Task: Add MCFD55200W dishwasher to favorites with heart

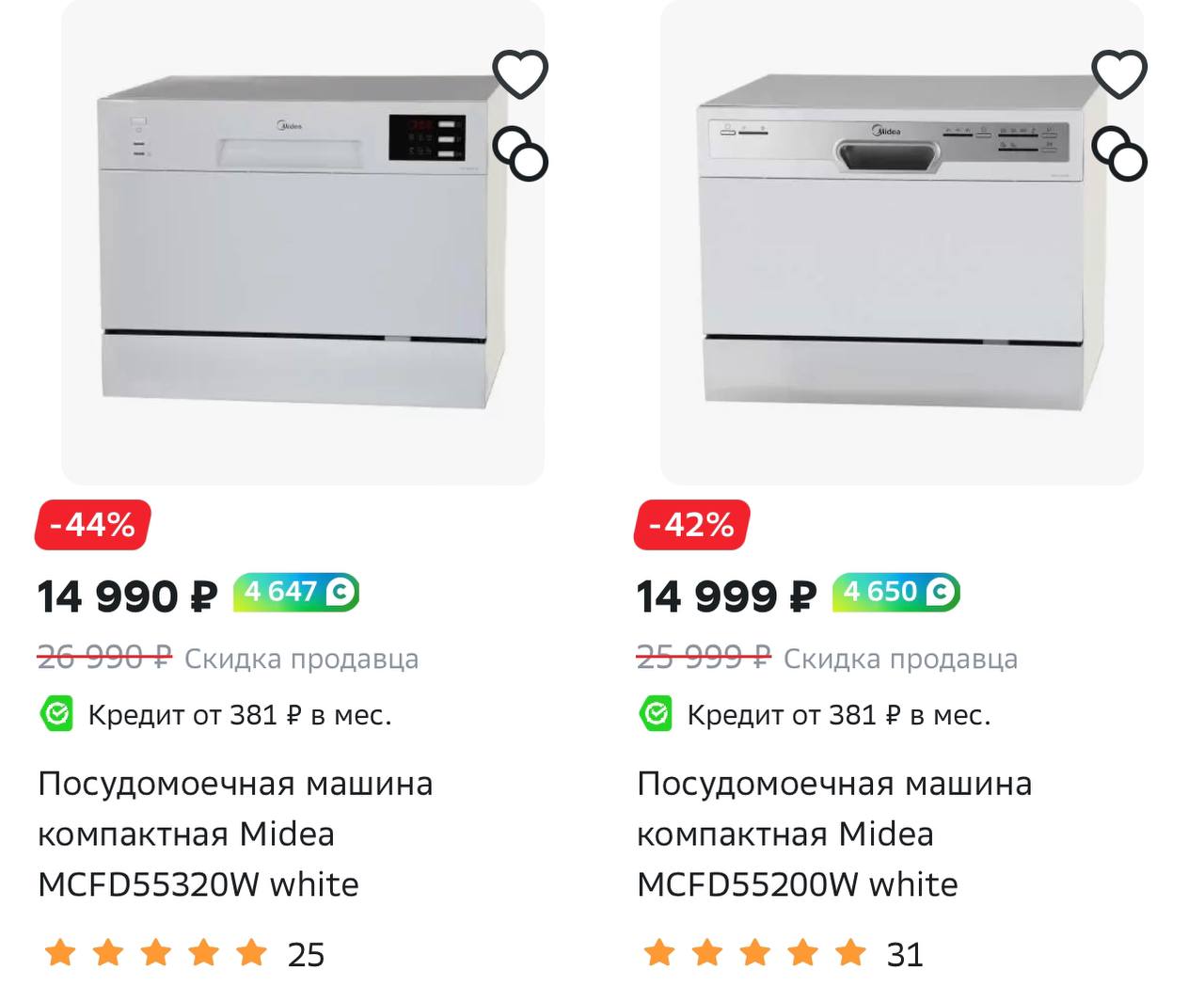Action: pyautogui.click(x=1119, y=73)
